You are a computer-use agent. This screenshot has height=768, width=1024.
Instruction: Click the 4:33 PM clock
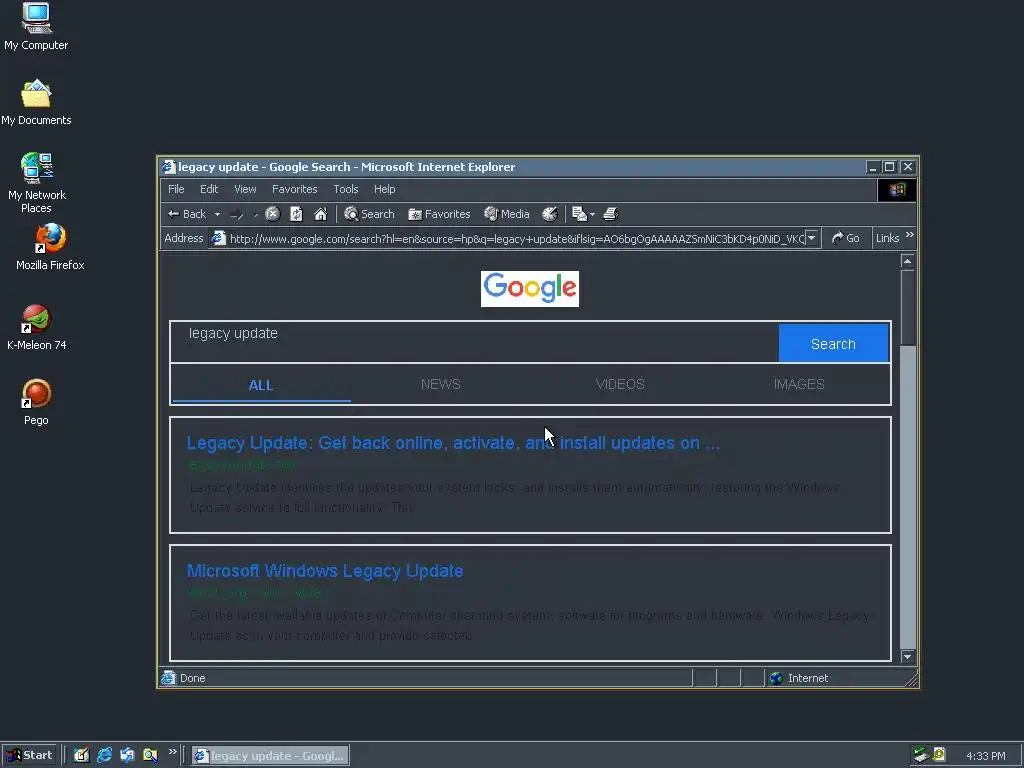[985, 756]
